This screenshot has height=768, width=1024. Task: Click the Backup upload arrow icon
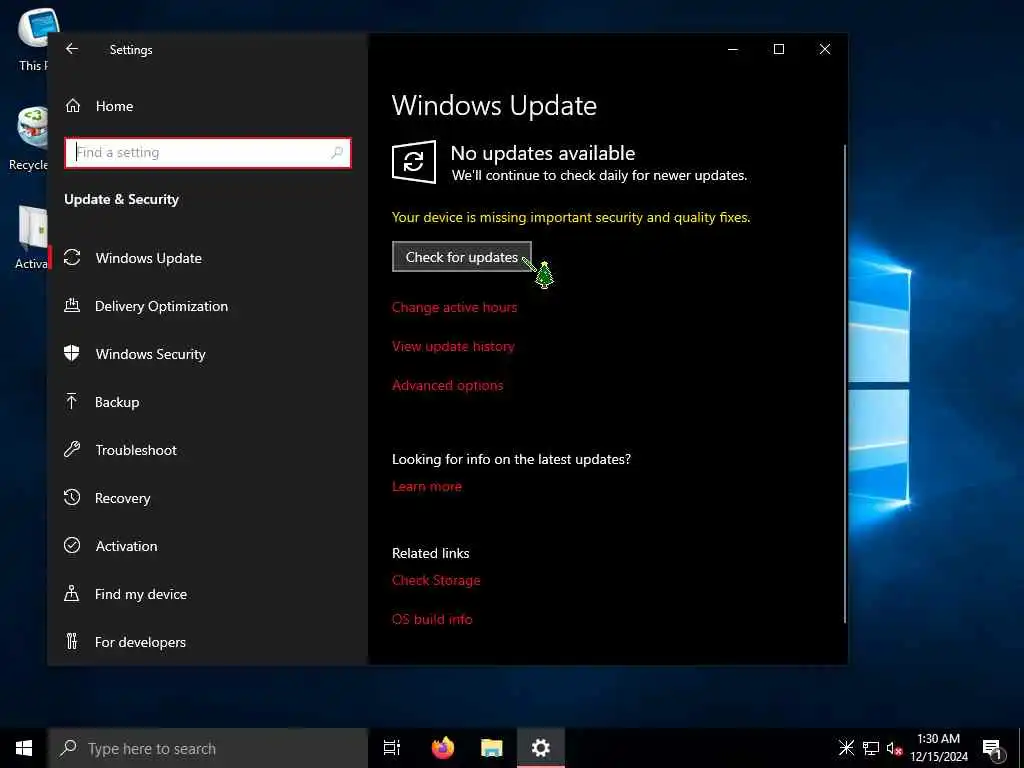pyautogui.click(x=72, y=401)
